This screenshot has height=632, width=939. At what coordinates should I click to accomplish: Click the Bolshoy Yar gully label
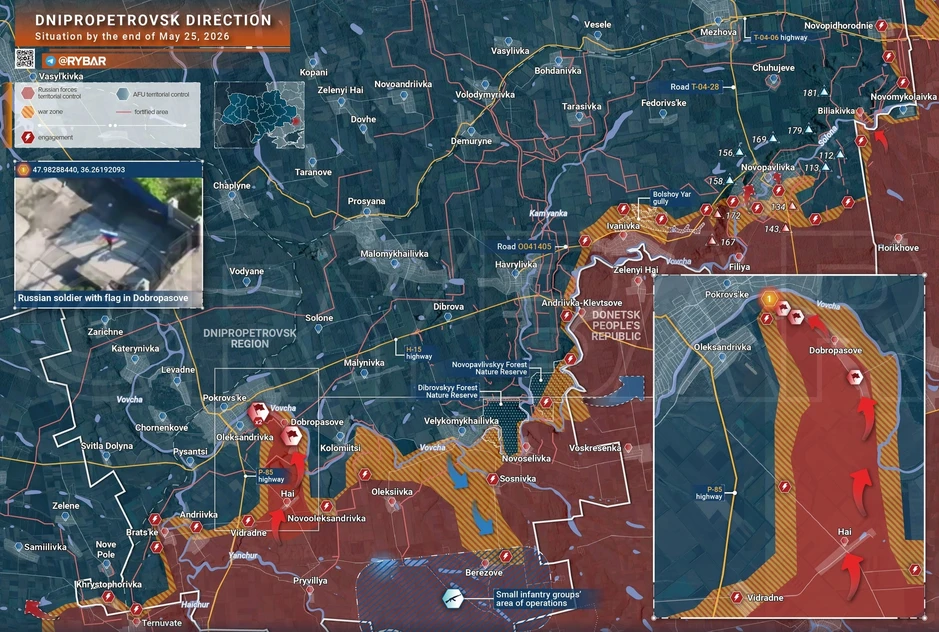click(x=672, y=198)
